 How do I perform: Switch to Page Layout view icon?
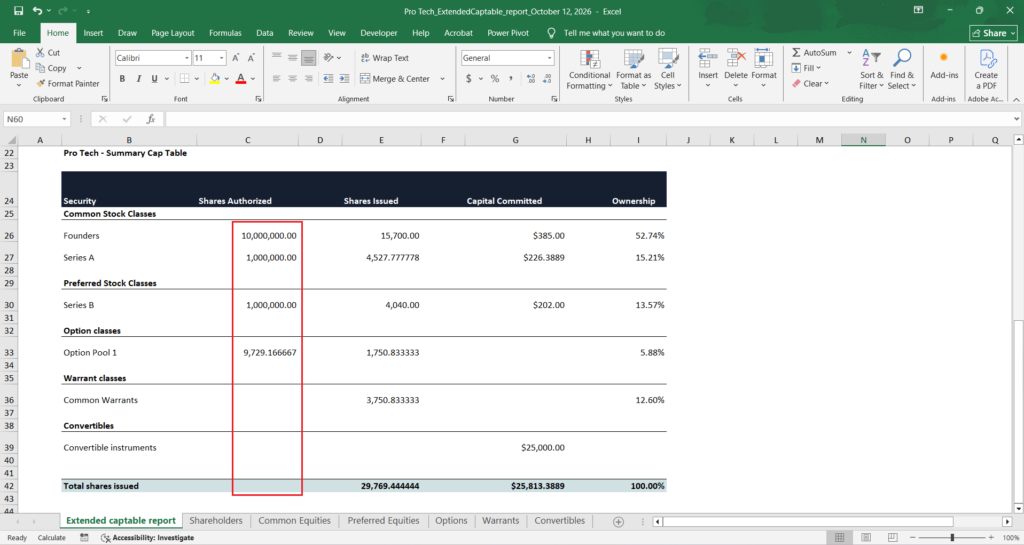(866, 537)
